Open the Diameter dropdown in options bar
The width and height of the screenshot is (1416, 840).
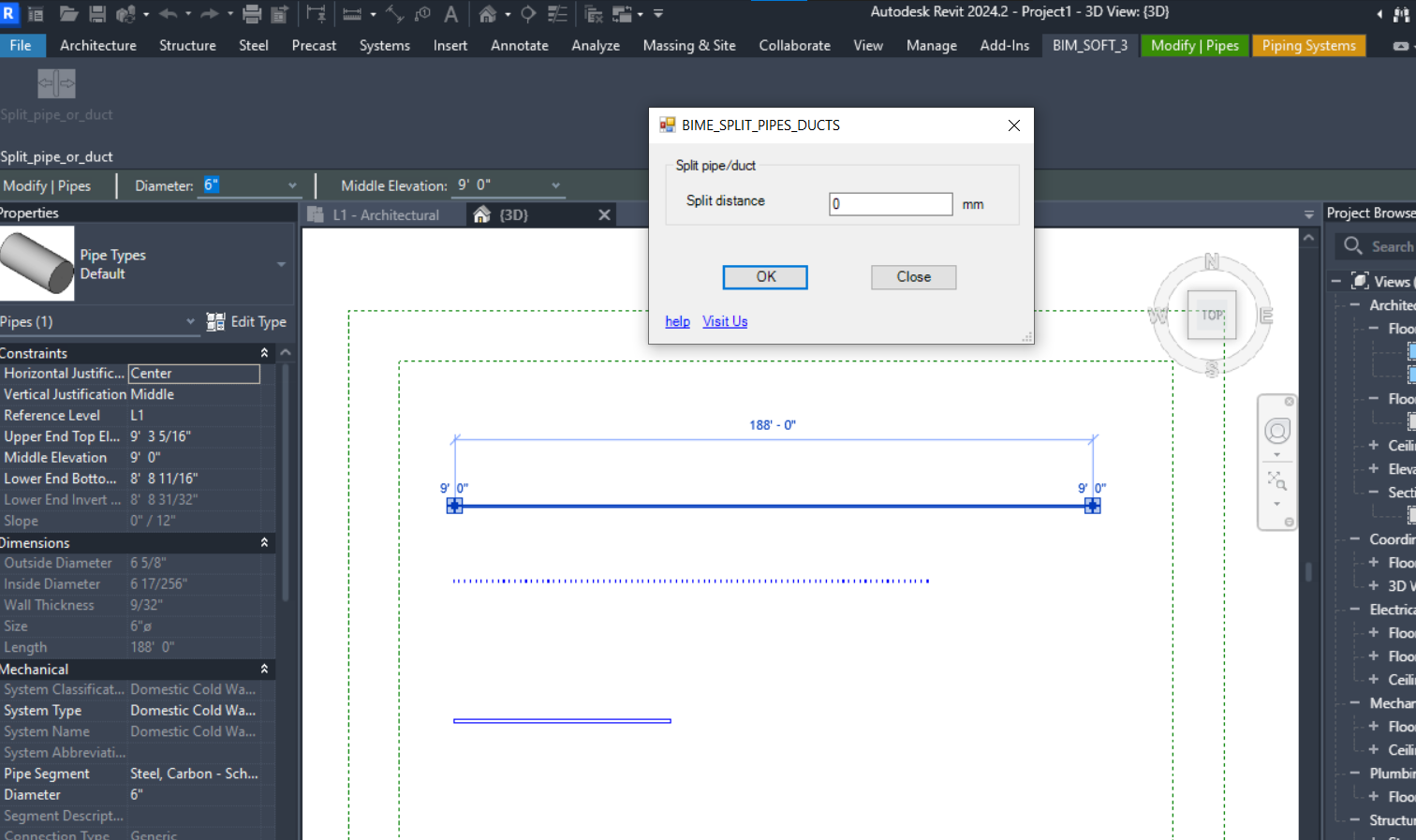pyautogui.click(x=292, y=185)
